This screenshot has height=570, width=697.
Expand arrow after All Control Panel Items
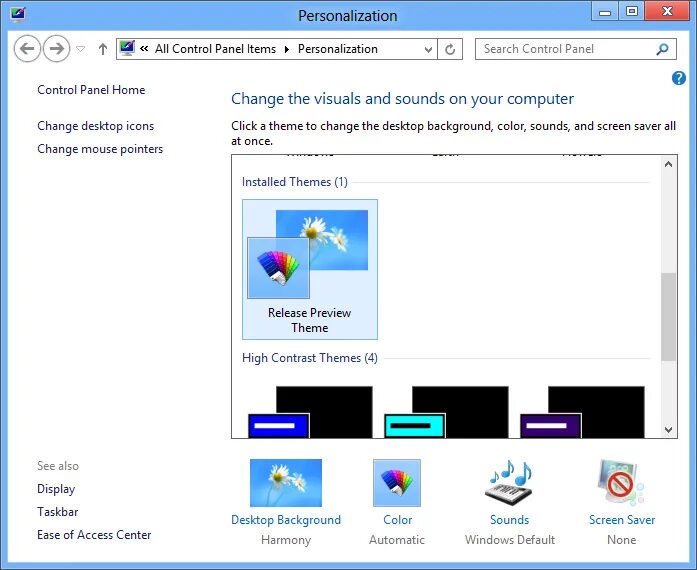point(287,49)
